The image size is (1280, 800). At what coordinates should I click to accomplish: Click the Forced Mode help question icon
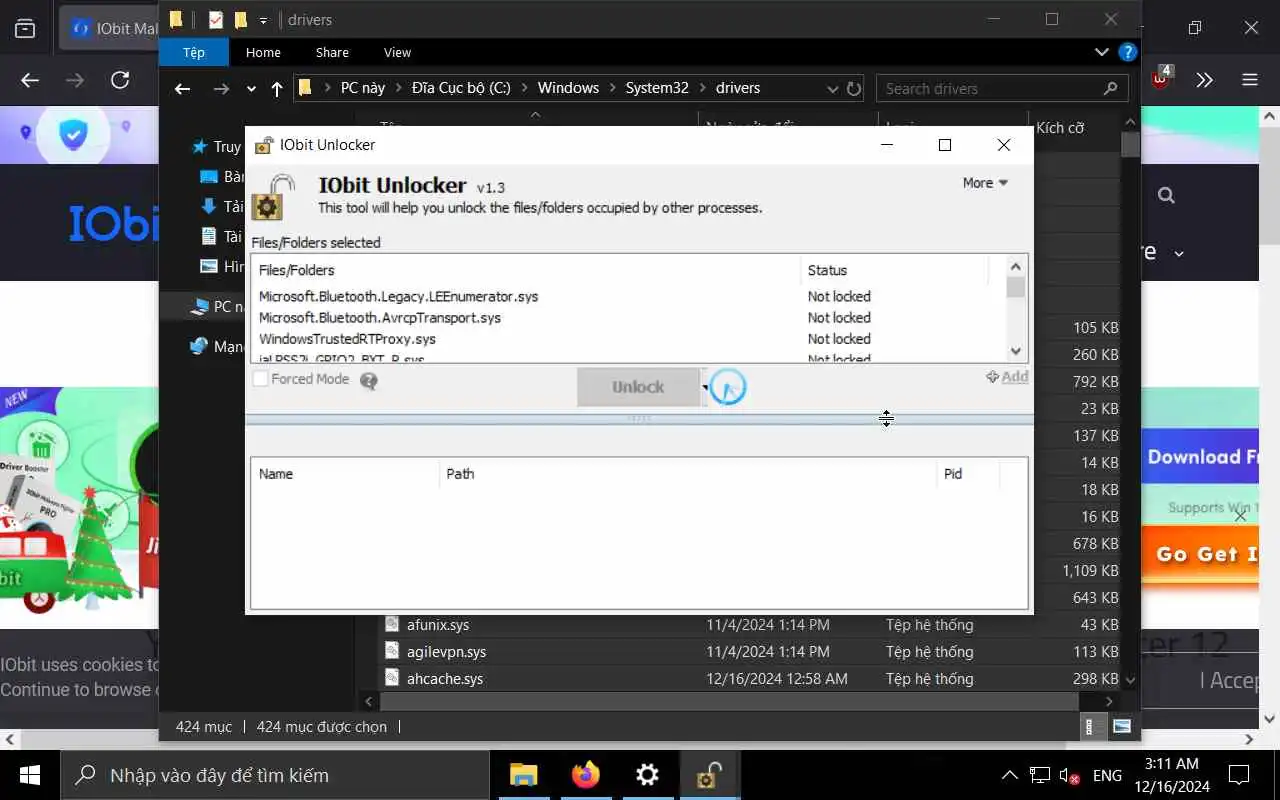tap(369, 381)
